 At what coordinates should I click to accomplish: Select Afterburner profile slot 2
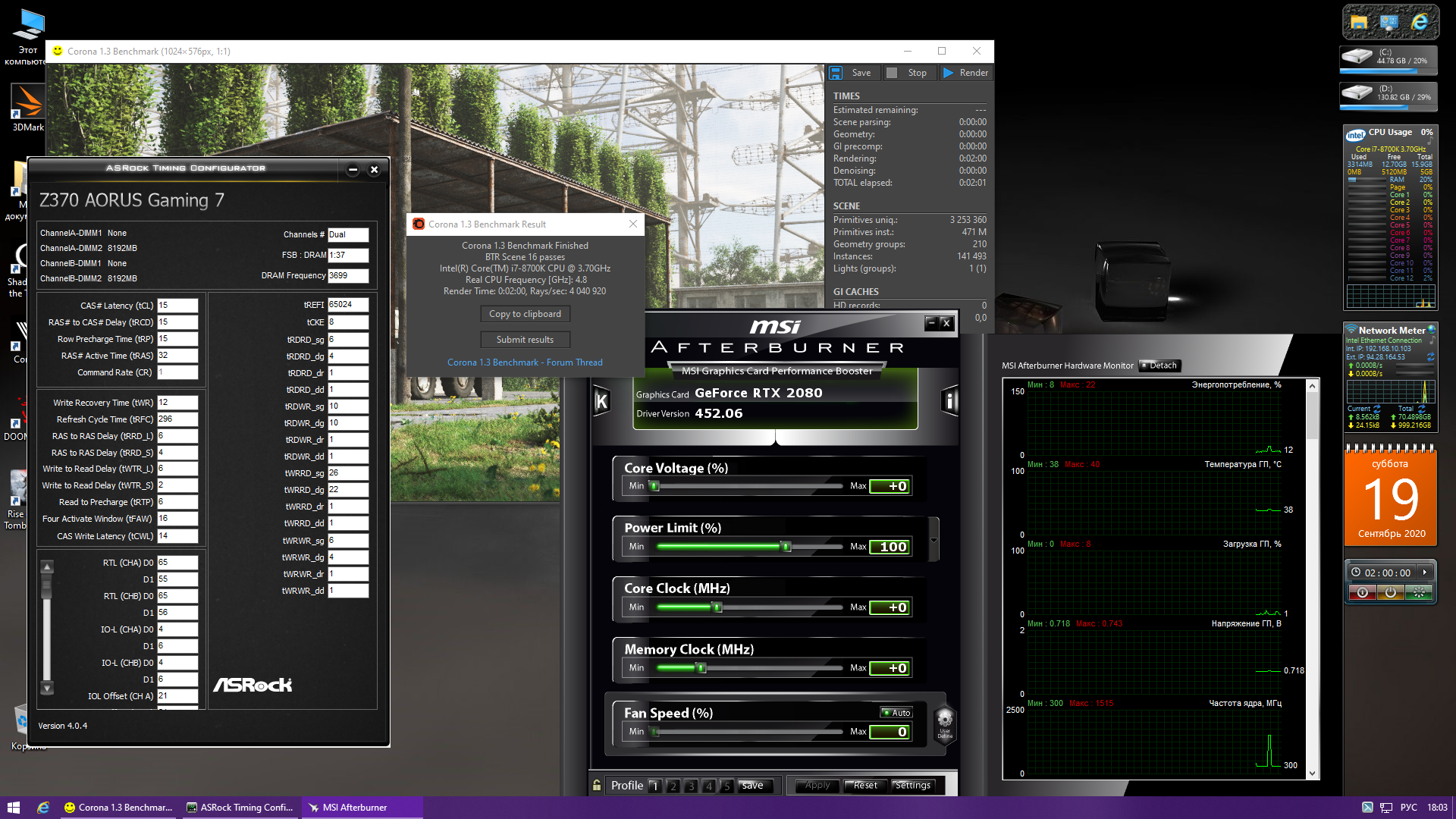pyautogui.click(x=673, y=786)
